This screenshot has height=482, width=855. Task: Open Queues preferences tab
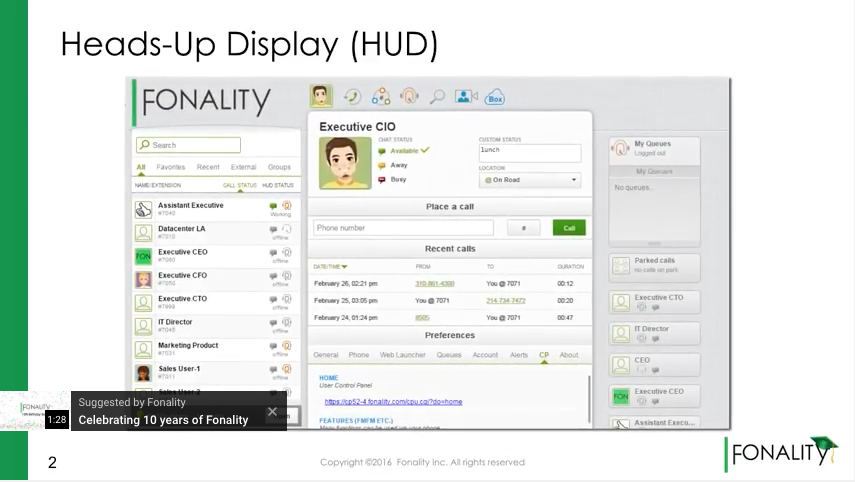449,355
